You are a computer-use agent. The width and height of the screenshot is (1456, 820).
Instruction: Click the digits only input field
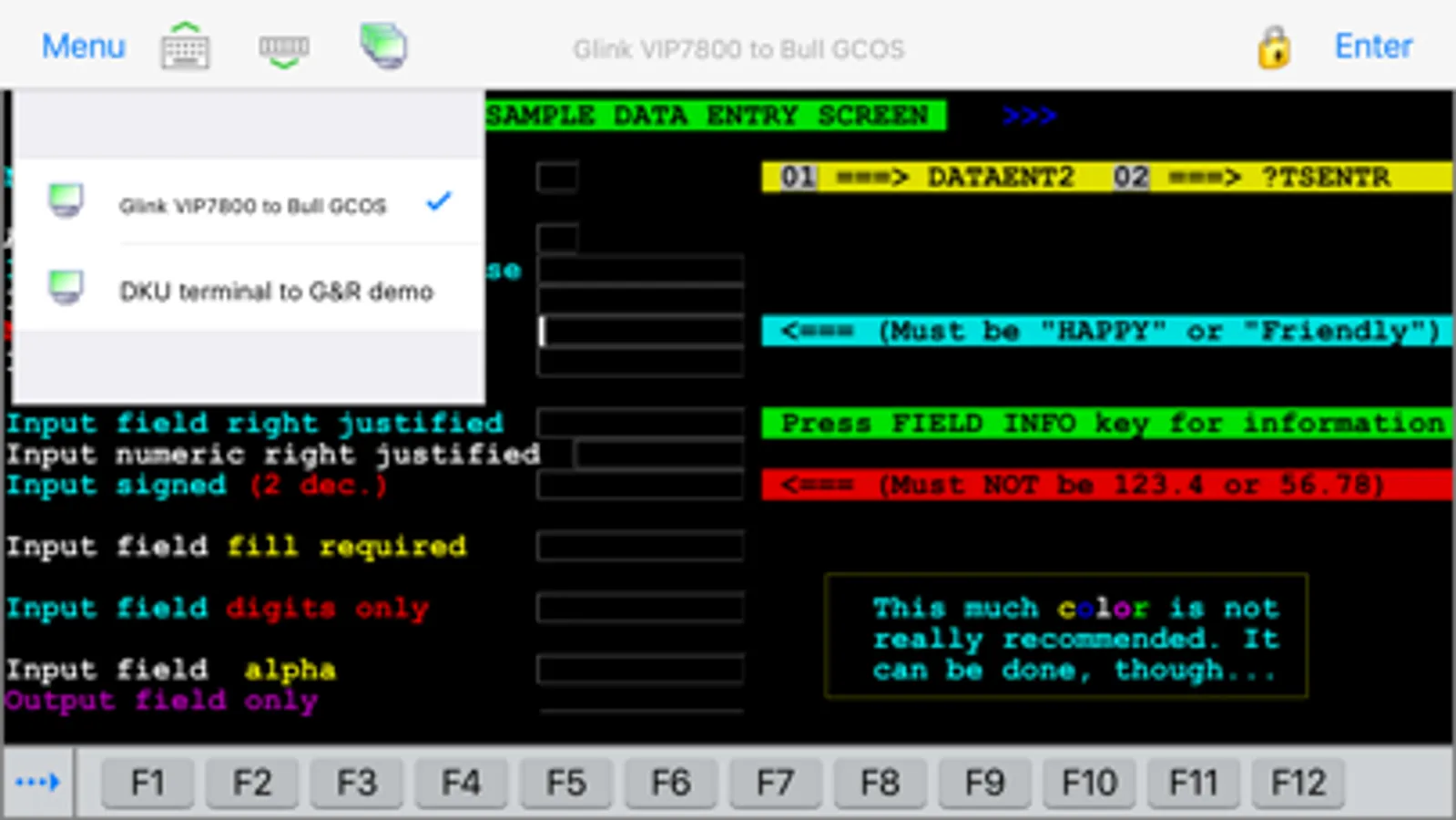tap(640, 608)
